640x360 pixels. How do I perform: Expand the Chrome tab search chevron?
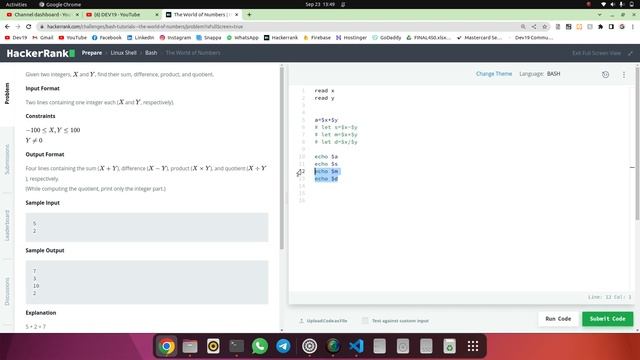pos(600,14)
